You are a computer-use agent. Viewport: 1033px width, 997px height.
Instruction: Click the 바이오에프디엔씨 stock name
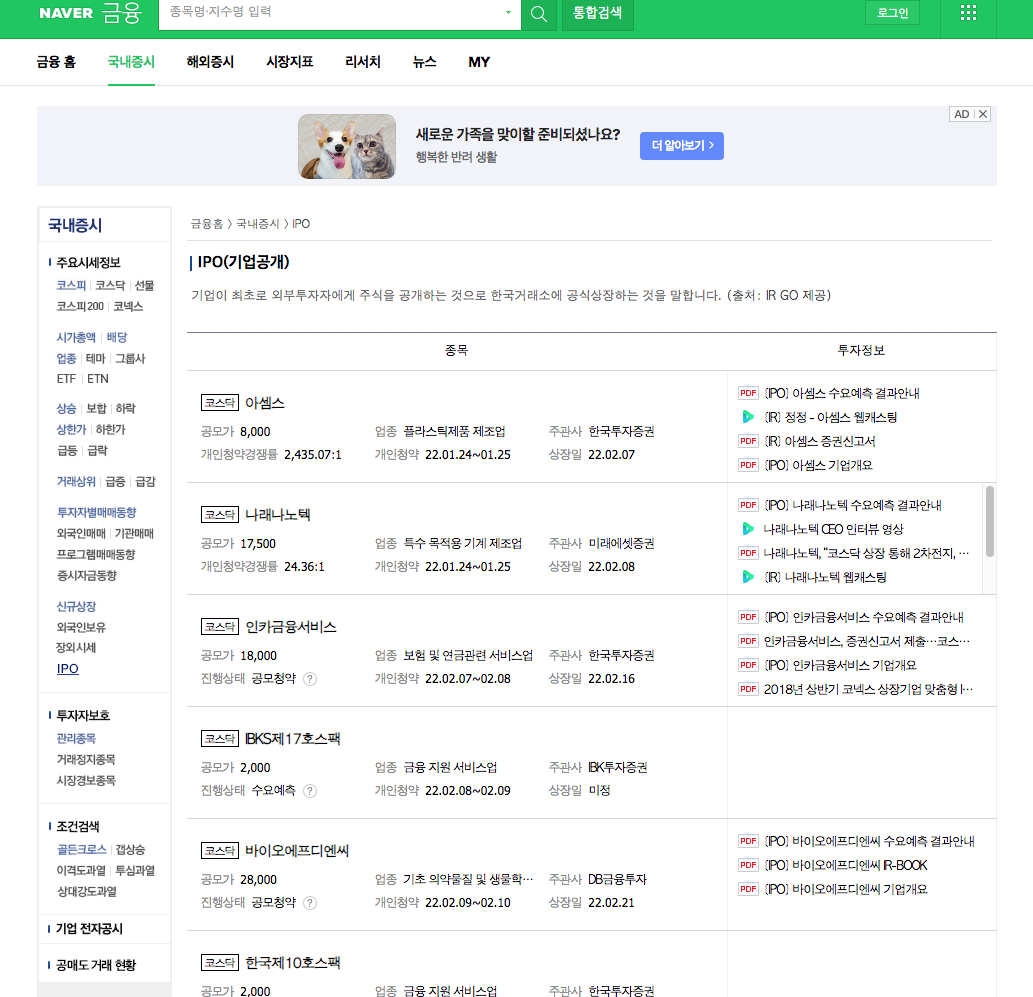[297, 851]
